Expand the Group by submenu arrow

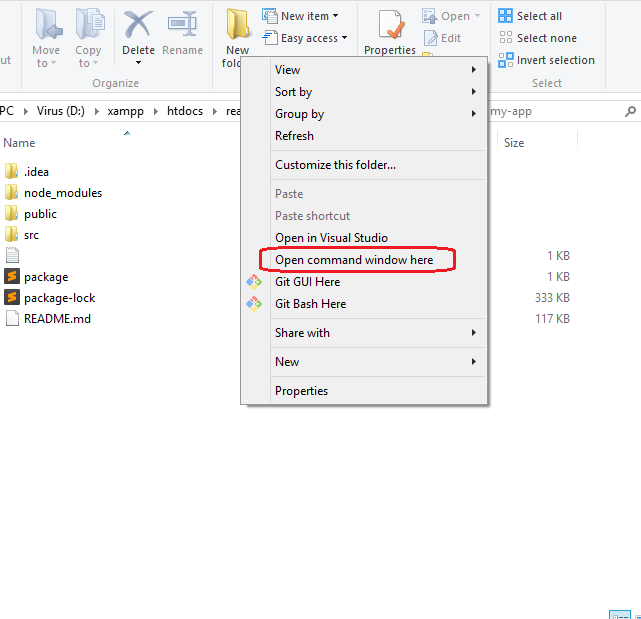[x=473, y=114]
